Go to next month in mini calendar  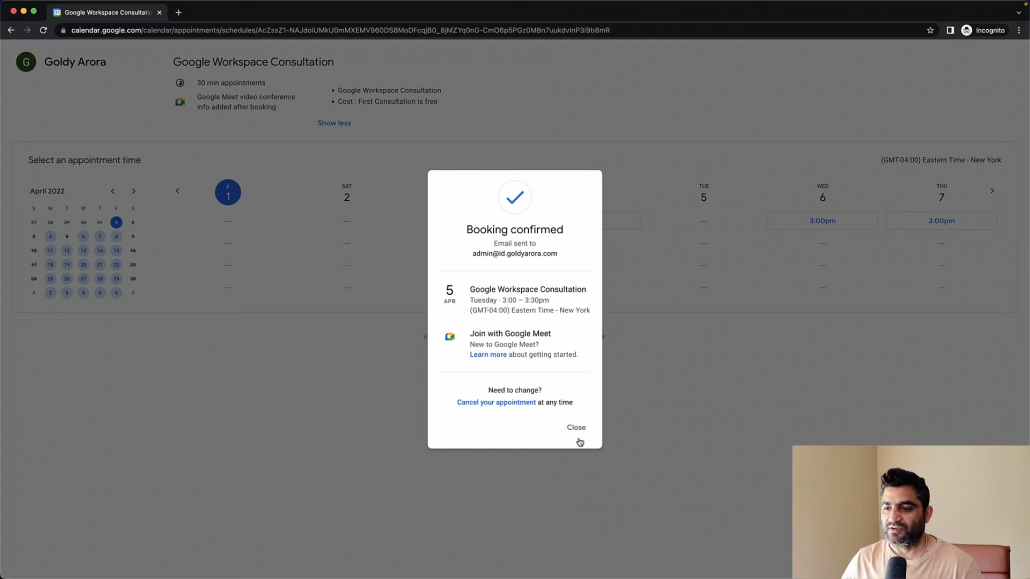click(x=133, y=191)
